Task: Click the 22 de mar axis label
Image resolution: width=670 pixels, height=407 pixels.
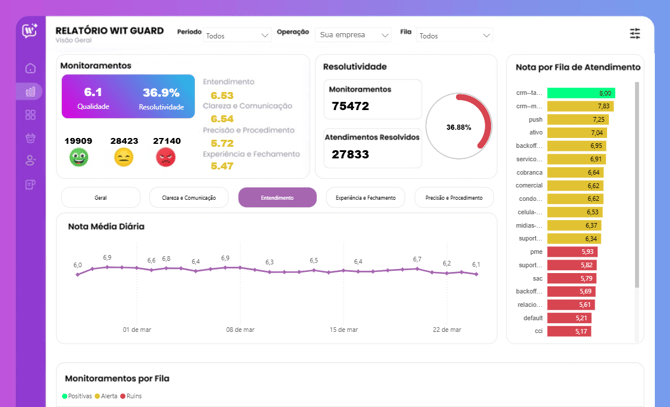Action: coord(447,330)
